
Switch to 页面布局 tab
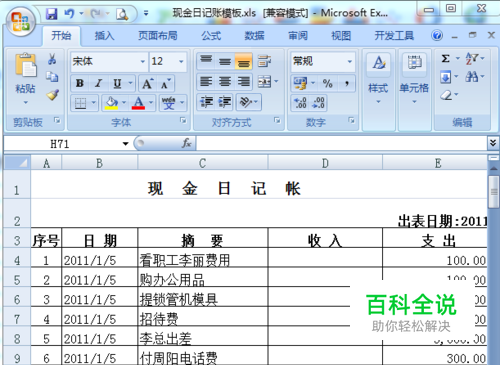pos(158,35)
